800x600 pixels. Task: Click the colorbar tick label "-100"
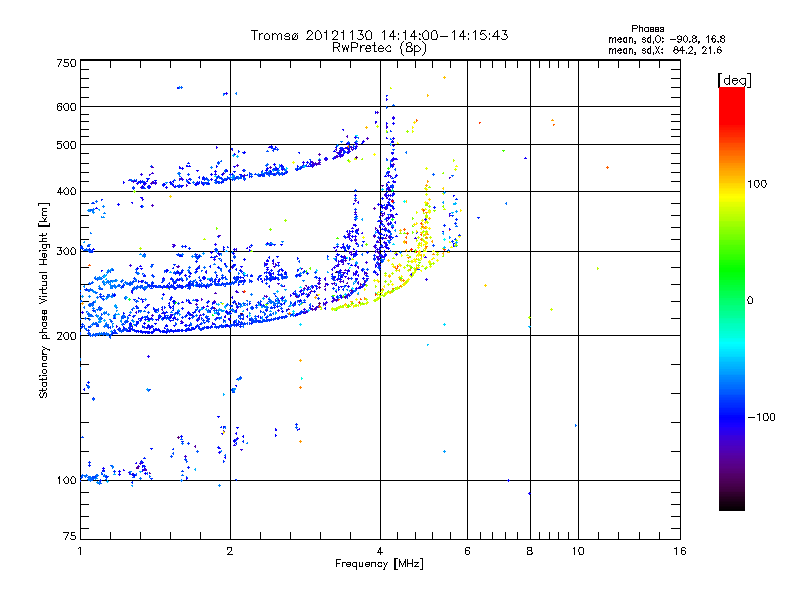(762, 417)
